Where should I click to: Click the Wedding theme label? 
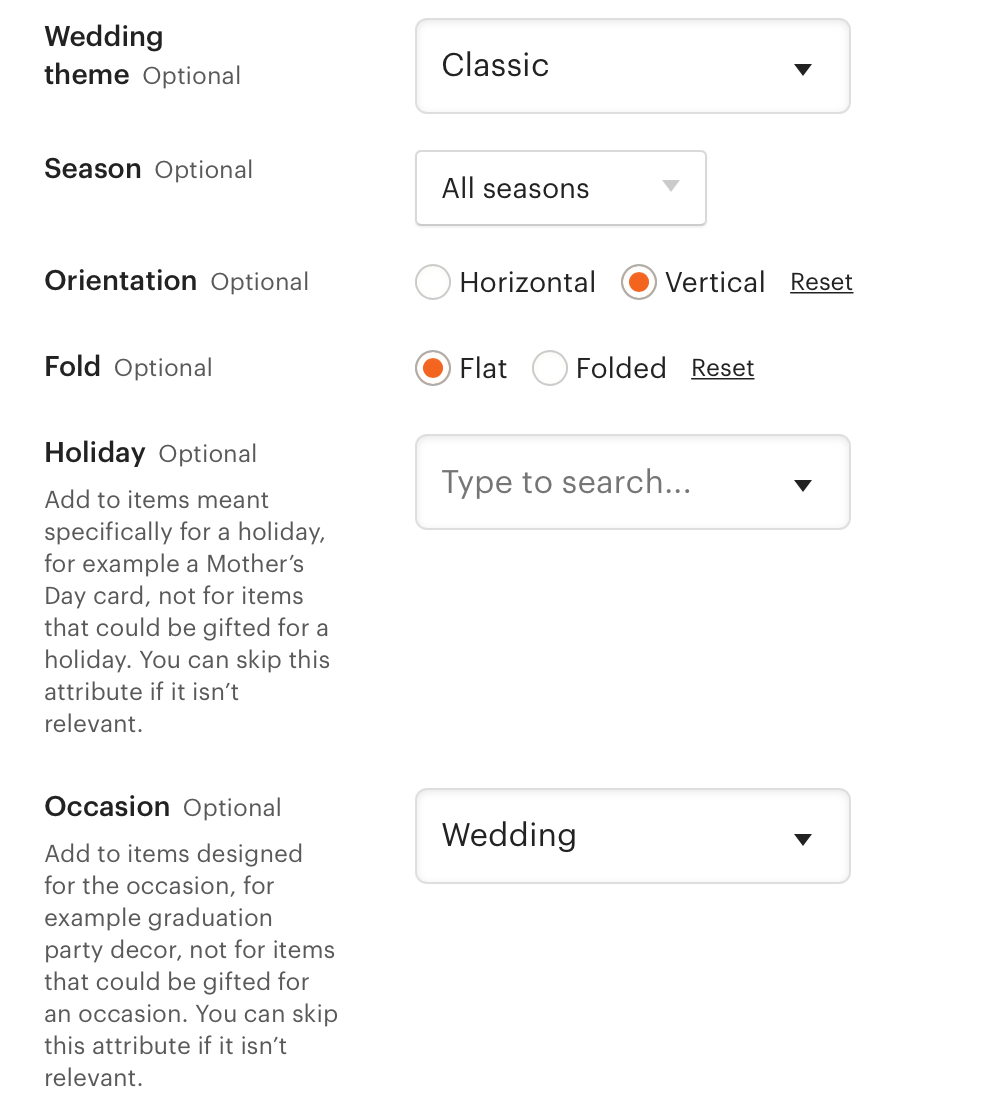point(103,55)
